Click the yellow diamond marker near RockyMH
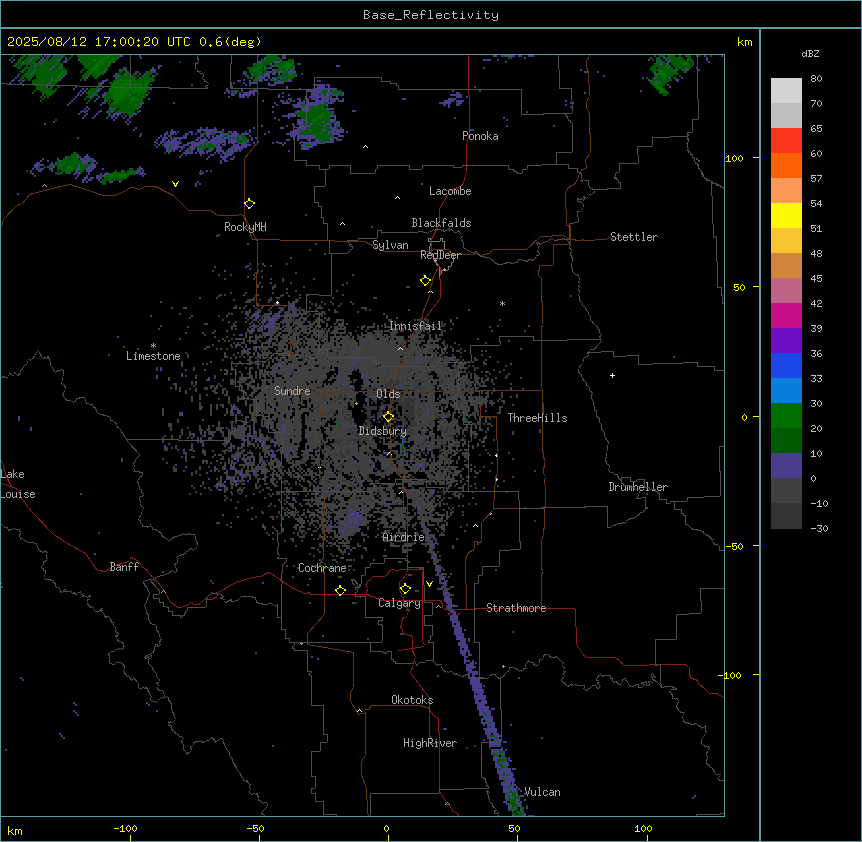The width and height of the screenshot is (862, 842). tap(250, 203)
